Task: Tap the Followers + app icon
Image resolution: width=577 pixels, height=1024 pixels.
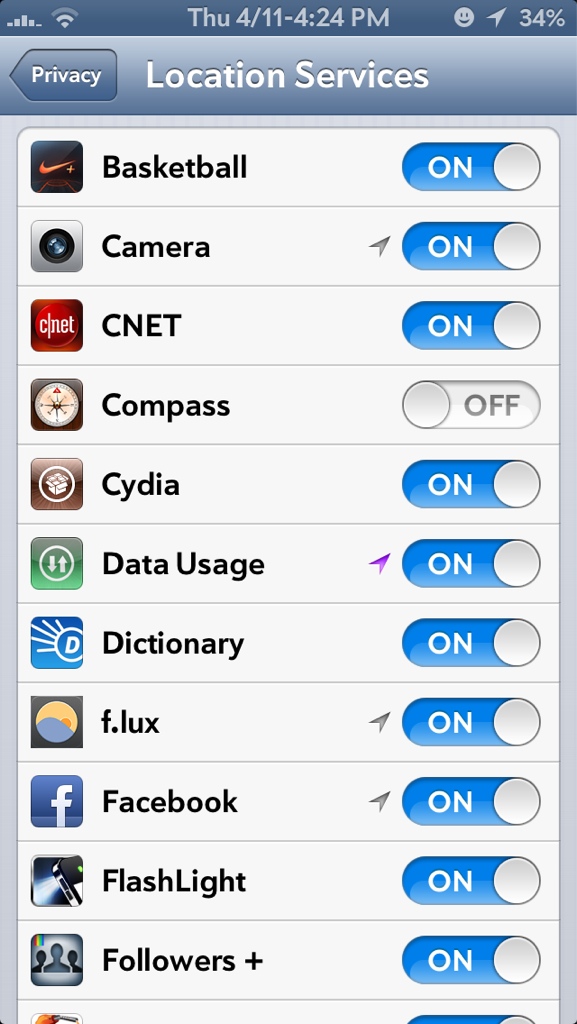Action: 57,960
